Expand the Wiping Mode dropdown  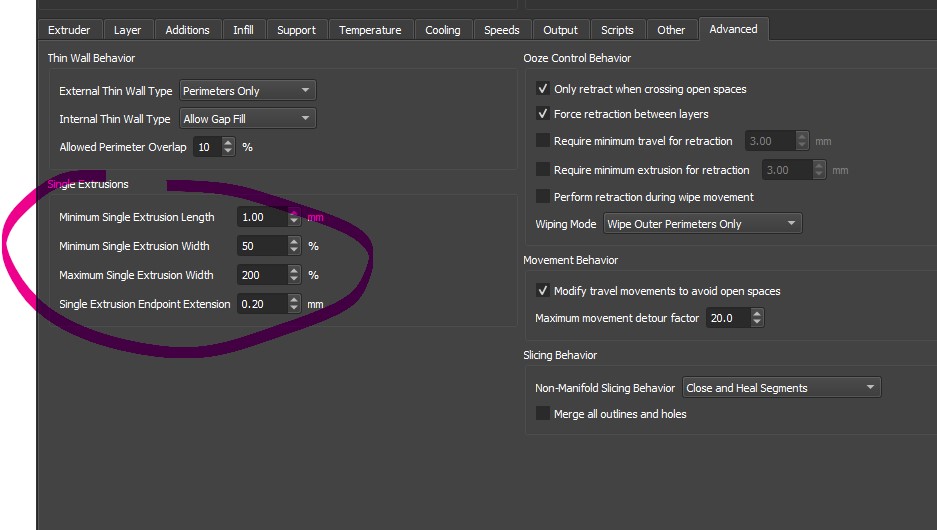[702, 223]
